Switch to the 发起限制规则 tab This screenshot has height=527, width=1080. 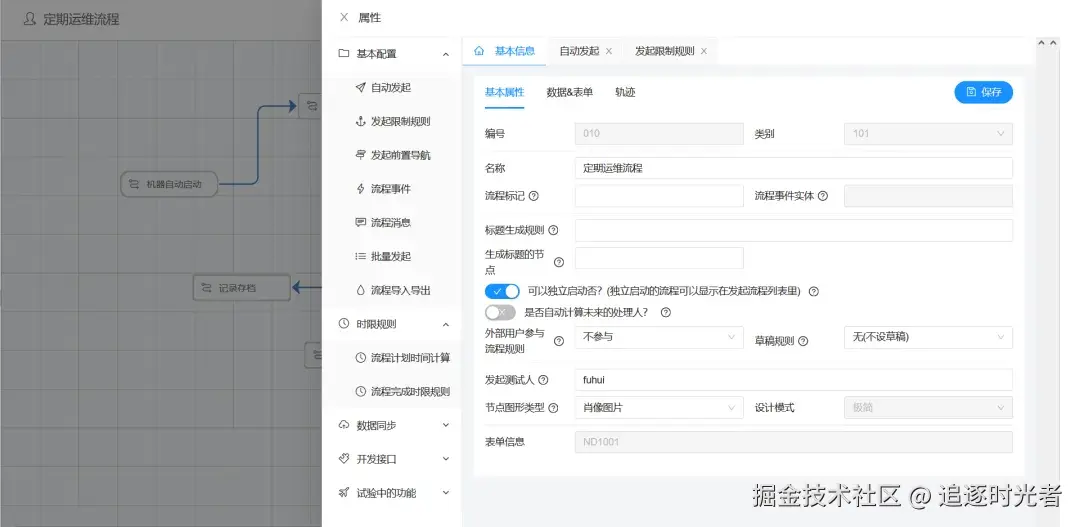pyautogui.click(x=664, y=51)
